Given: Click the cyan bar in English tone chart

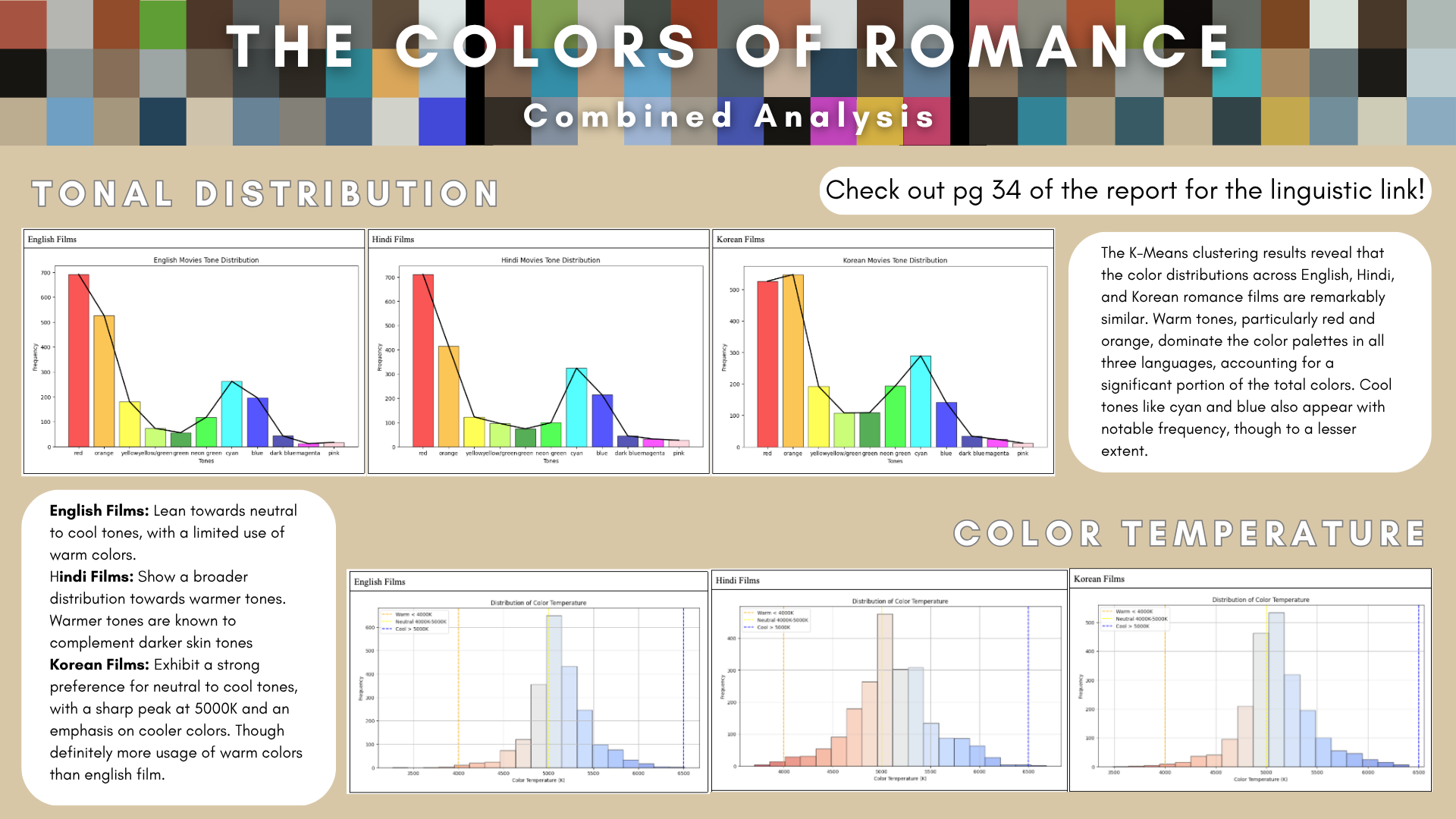Looking at the screenshot, I should pos(231,414).
